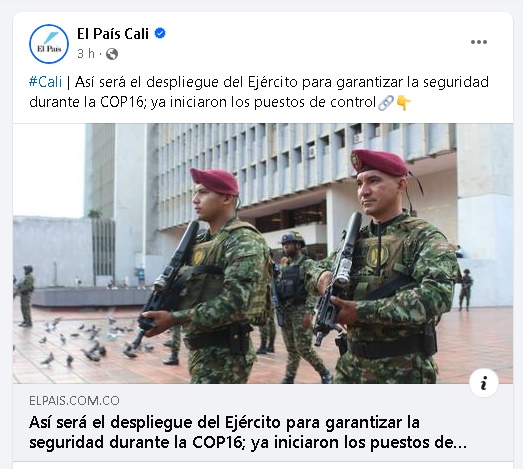
Task: Open the three-dot post options menu
Action: (479, 42)
